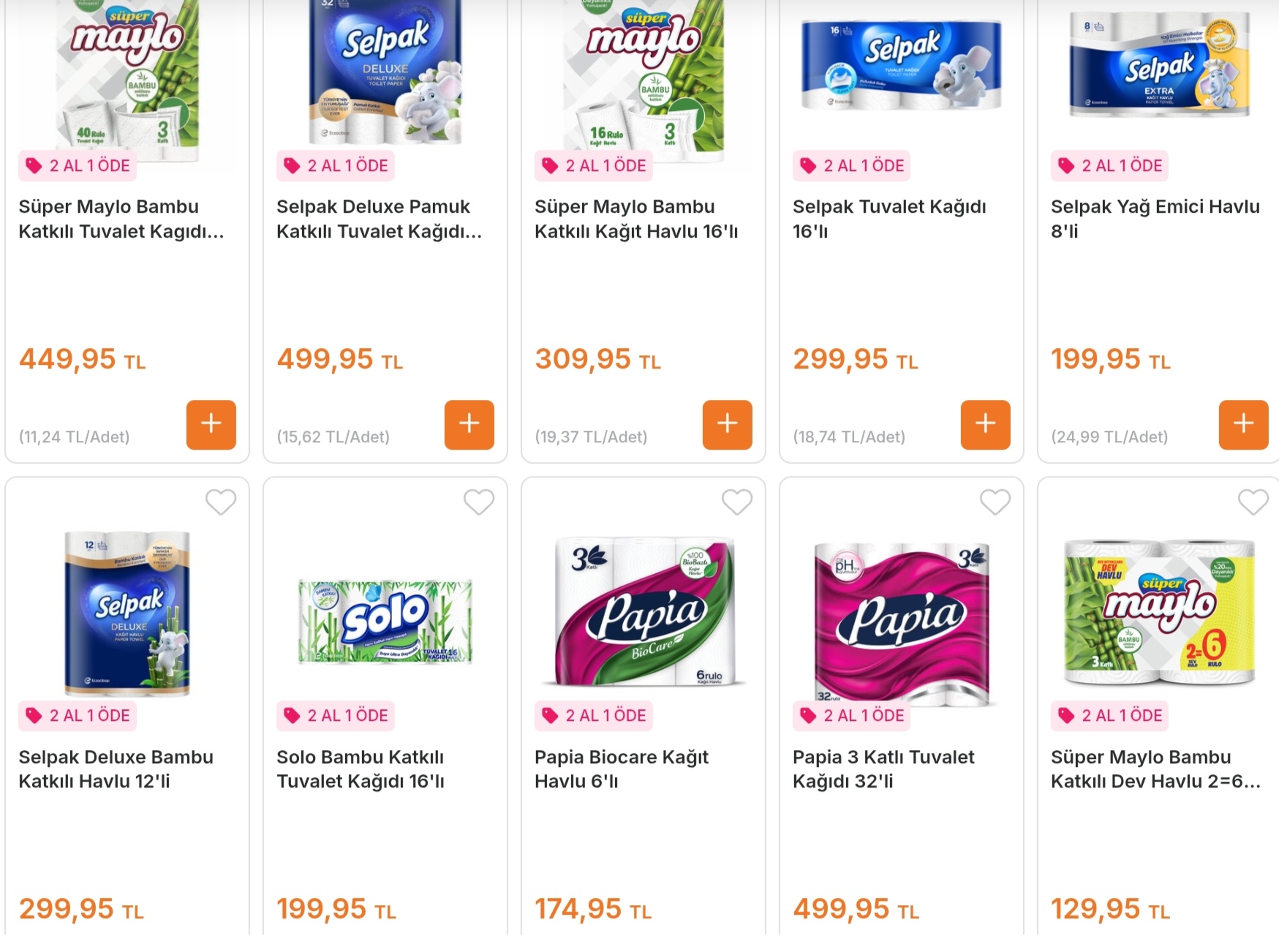Add Selpak Yağ Emici Havlu to cart
1279x952 pixels.
[x=1243, y=424]
